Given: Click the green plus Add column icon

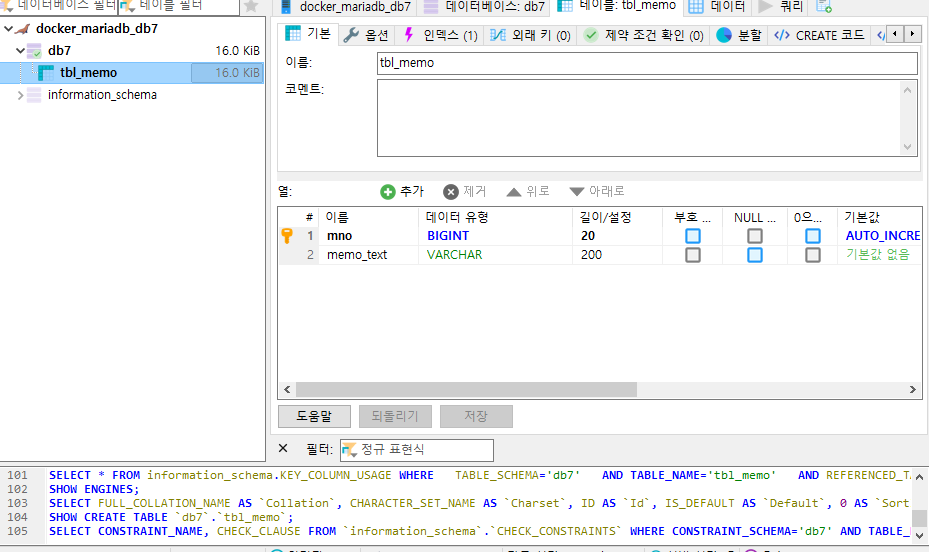Looking at the screenshot, I should [x=387, y=192].
